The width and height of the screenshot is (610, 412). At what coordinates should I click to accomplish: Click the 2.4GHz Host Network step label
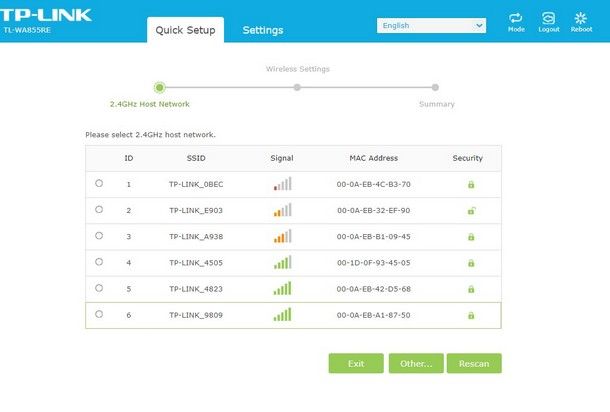(150, 104)
